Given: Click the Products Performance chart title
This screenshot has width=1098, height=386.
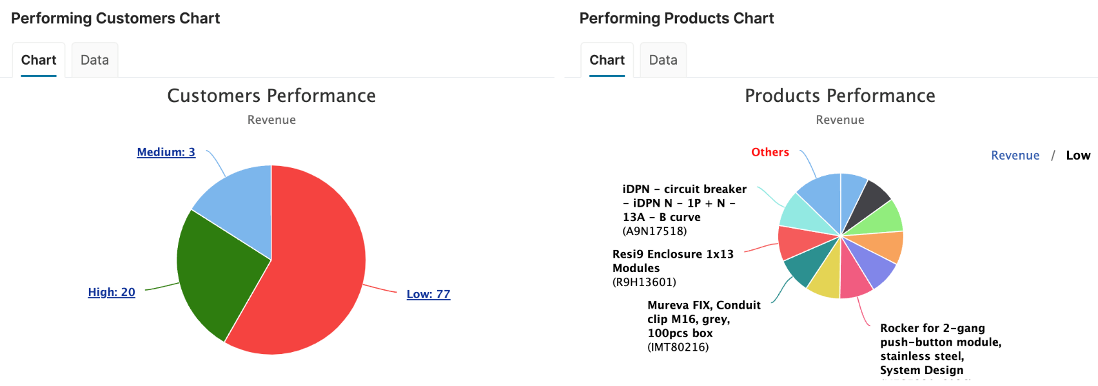Looking at the screenshot, I should [x=840, y=95].
